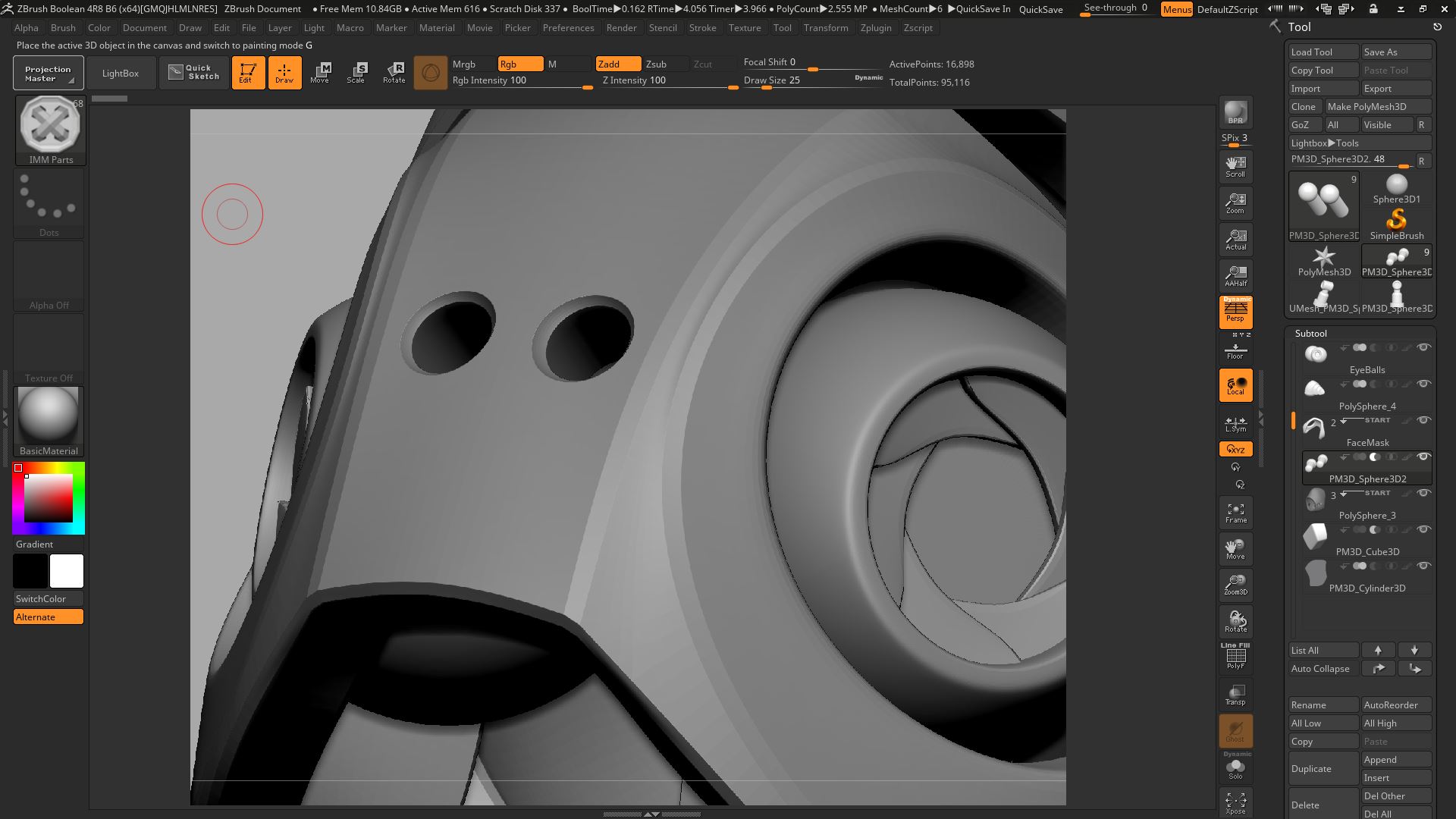Open the Brush menu
This screenshot has width=1456, height=819.
(x=63, y=27)
